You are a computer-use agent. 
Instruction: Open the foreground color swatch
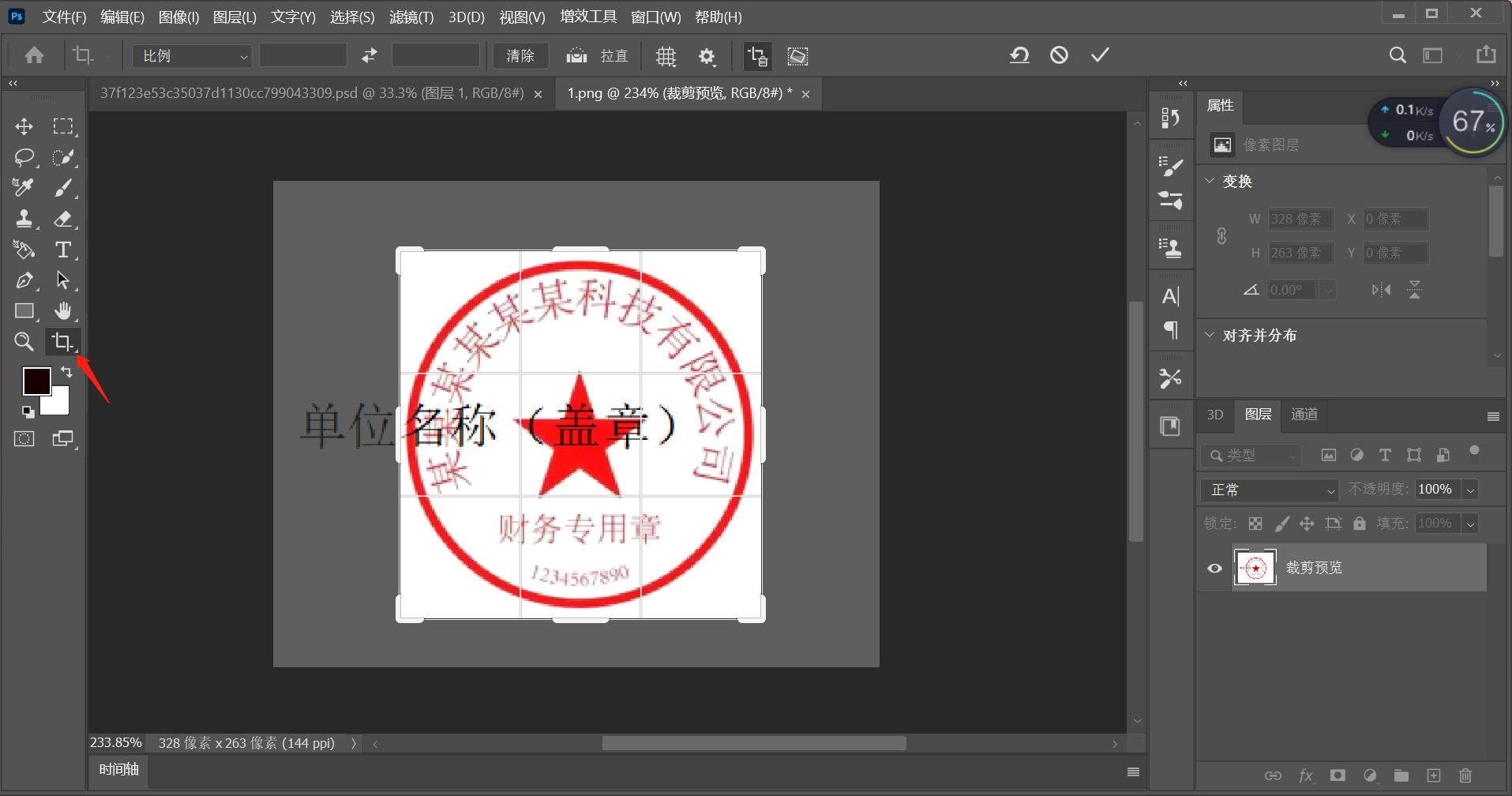[x=36, y=381]
